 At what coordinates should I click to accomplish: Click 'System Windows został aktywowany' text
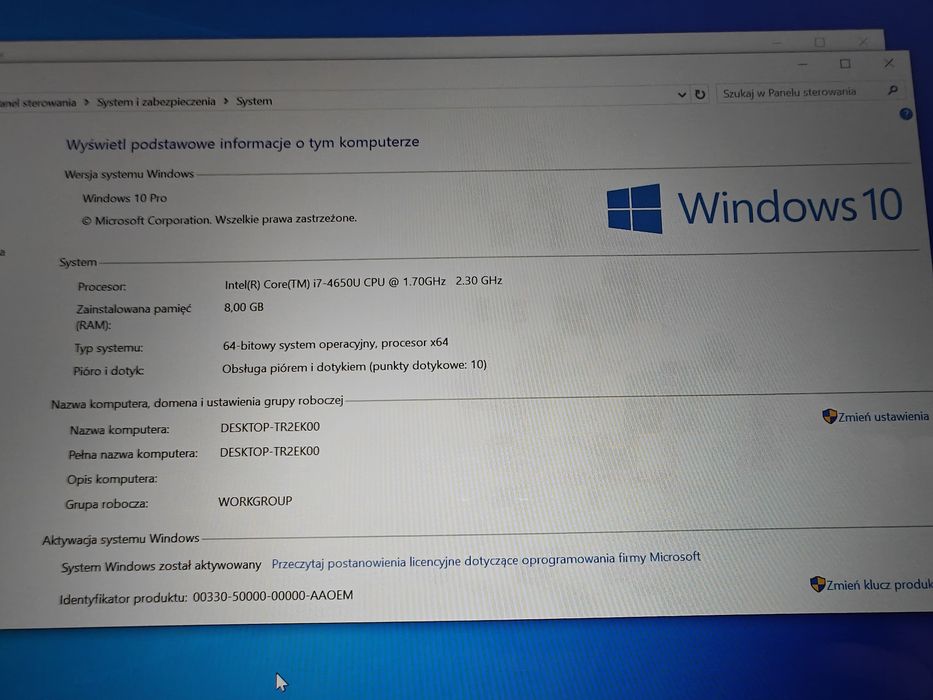[161, 566]
